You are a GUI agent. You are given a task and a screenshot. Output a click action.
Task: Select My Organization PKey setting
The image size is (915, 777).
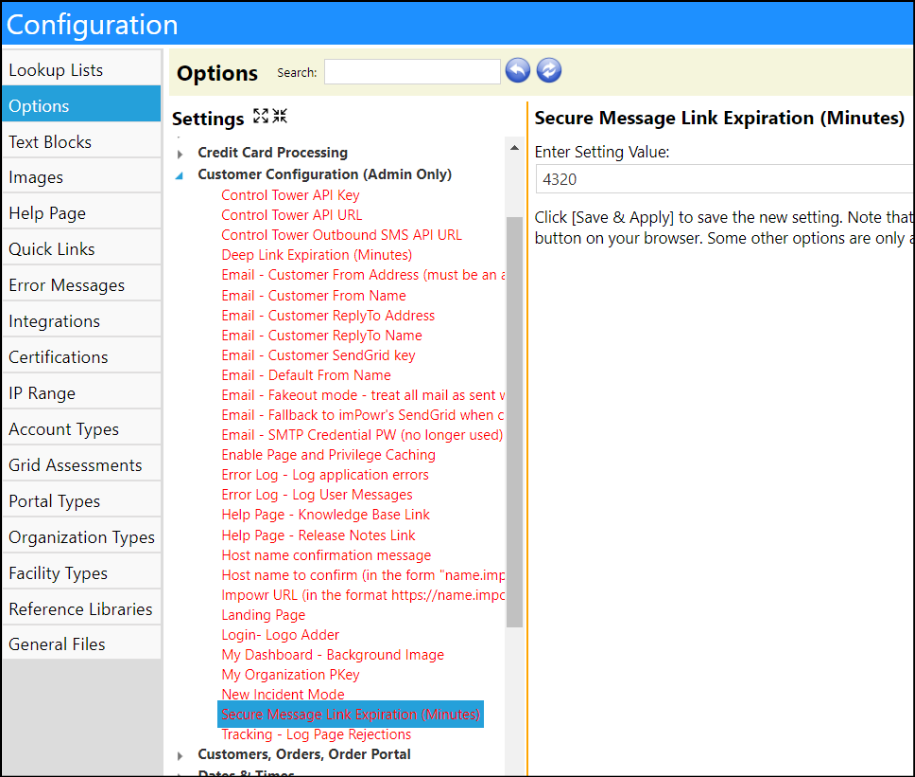(290, 674)
